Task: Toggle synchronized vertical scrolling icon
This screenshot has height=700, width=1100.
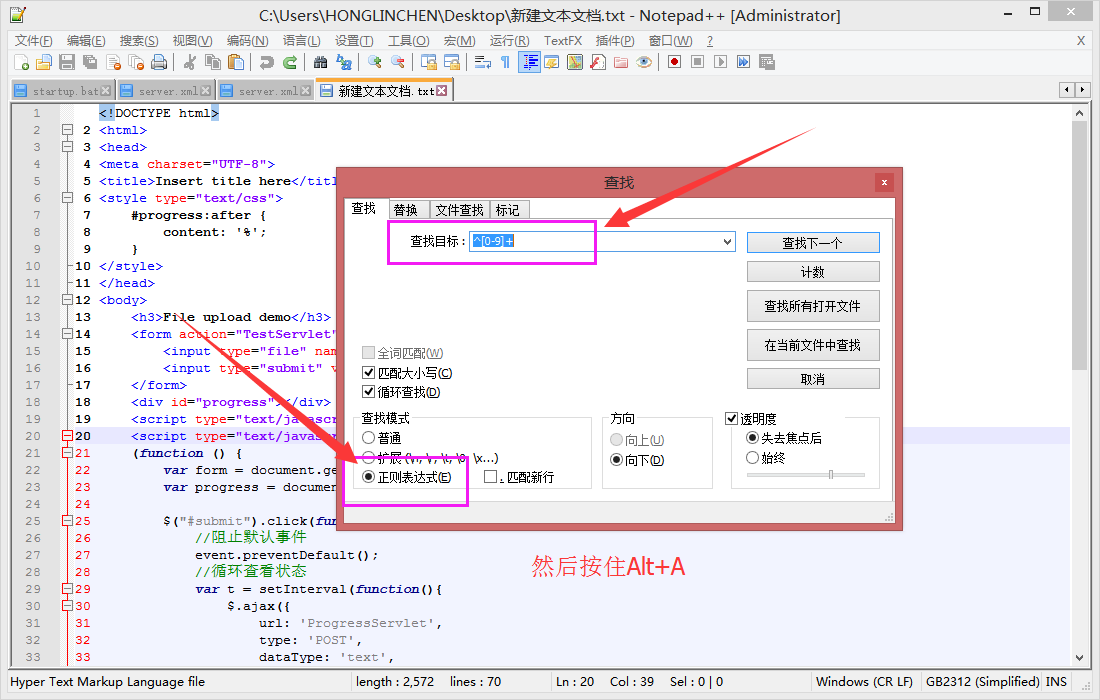Action: pos(429,62)
